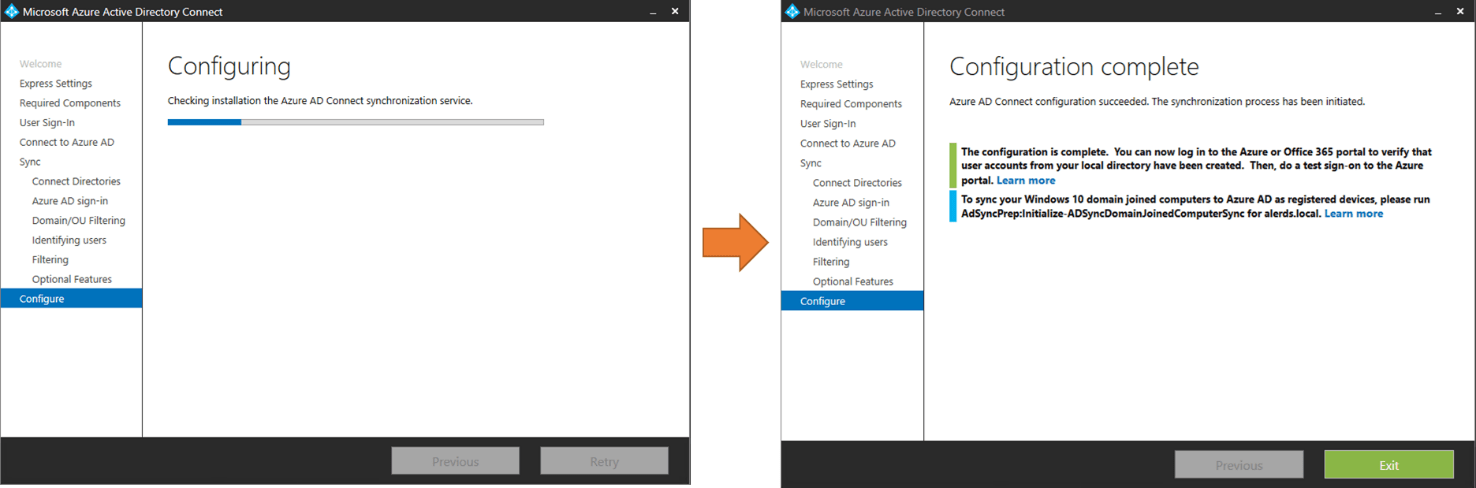Click Previous button in Configuring window
This screenshot has height=488, width=1476.
click(455, 461)
